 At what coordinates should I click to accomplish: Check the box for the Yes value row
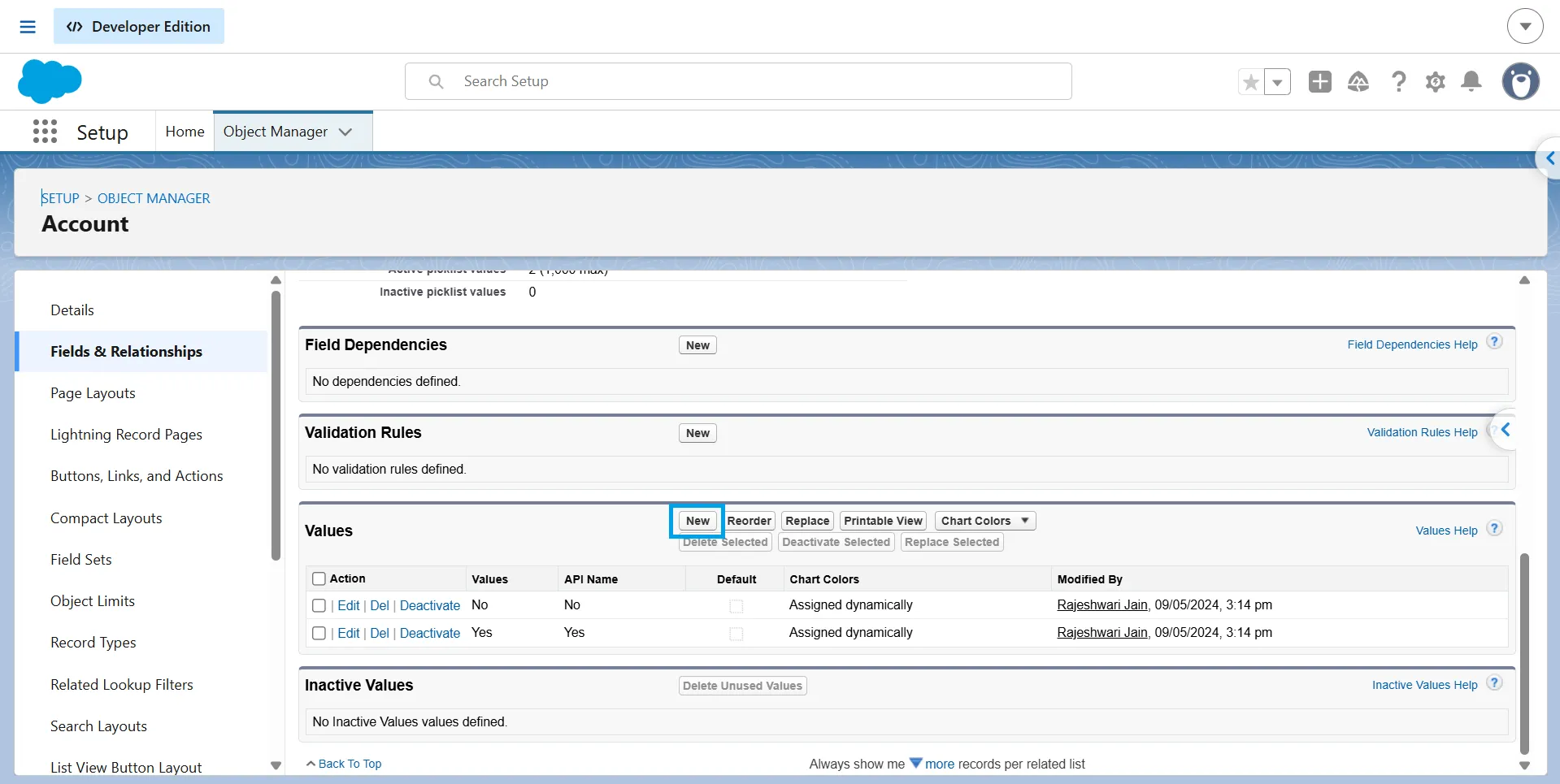319,634
